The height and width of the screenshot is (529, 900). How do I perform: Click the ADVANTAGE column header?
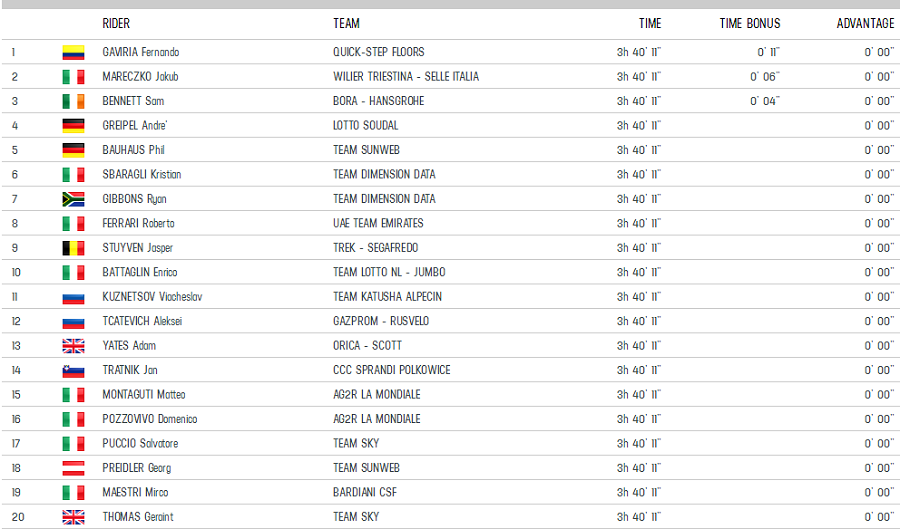point(865,24)
